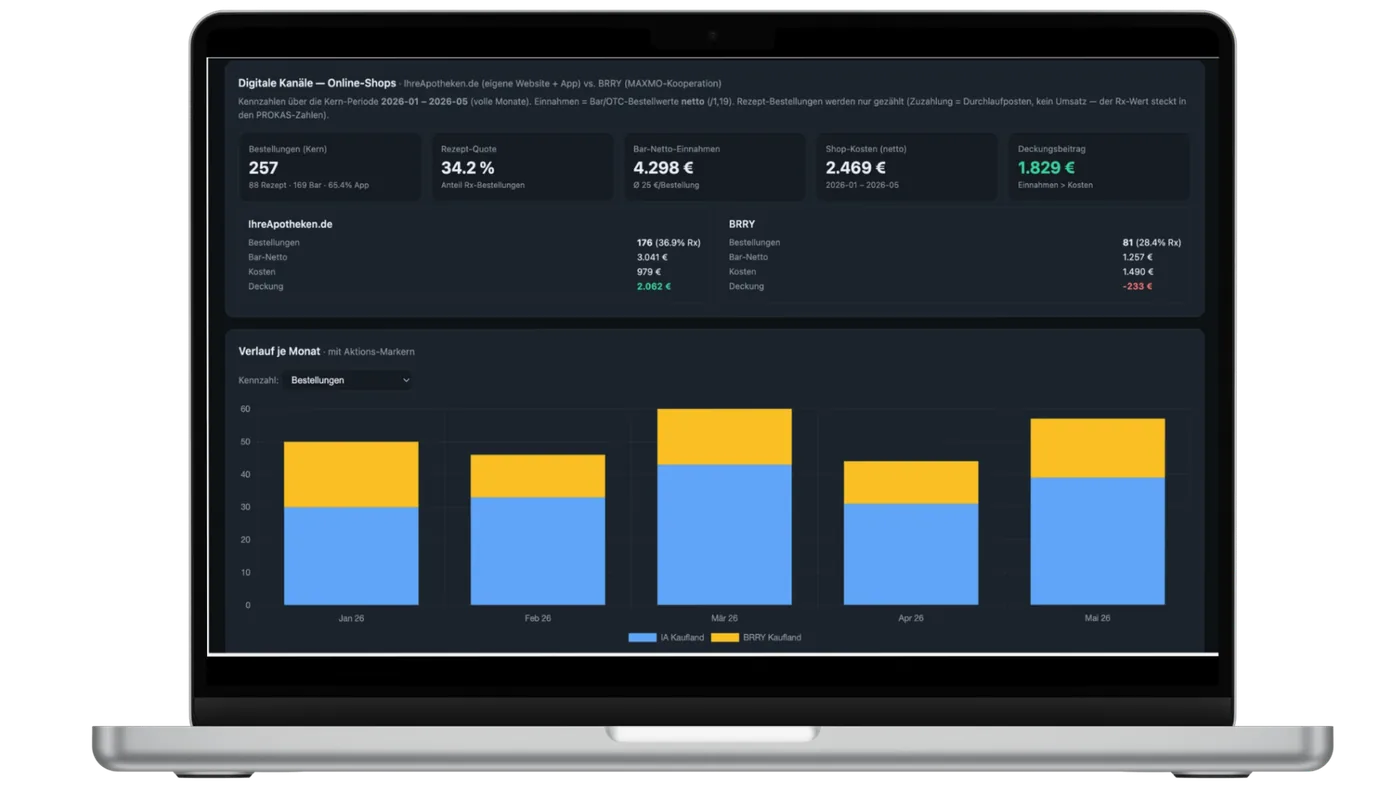Click the Jan 26 axis label
The image size is (1400, 788).
pyautogui.click(x=351, y=618)
